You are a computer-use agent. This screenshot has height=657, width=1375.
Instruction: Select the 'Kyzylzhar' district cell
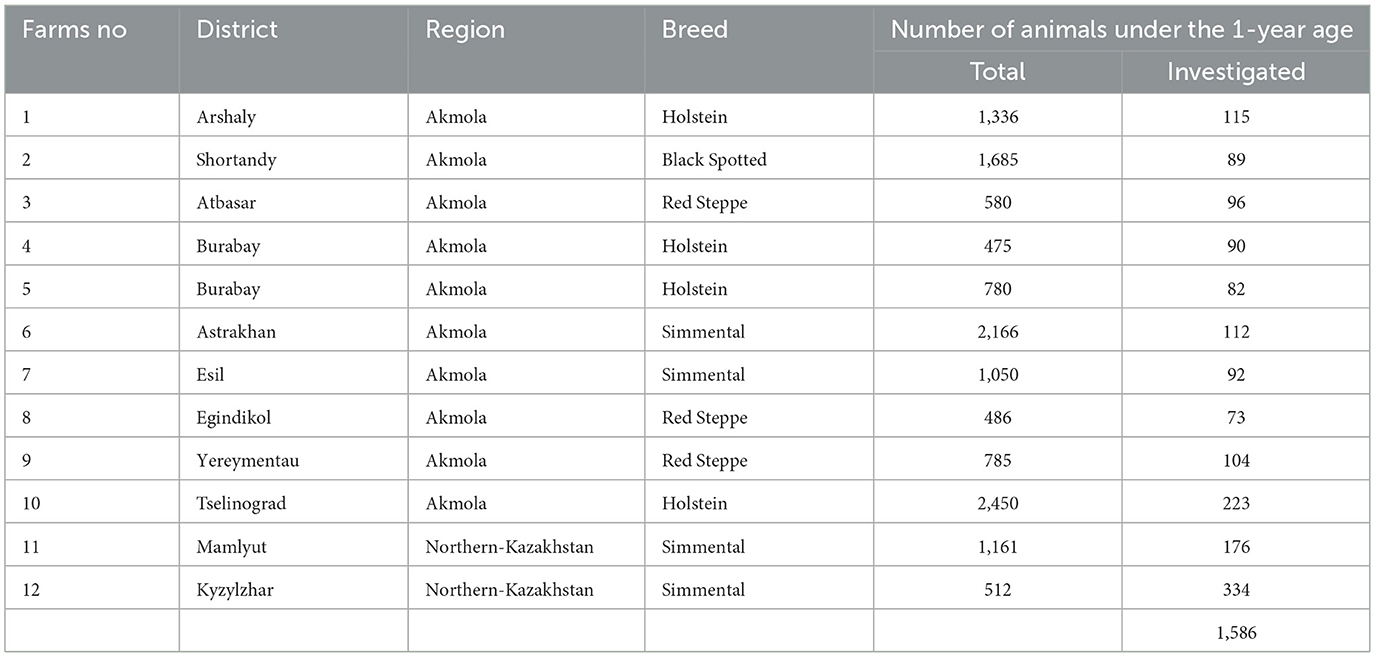[235, 590]
